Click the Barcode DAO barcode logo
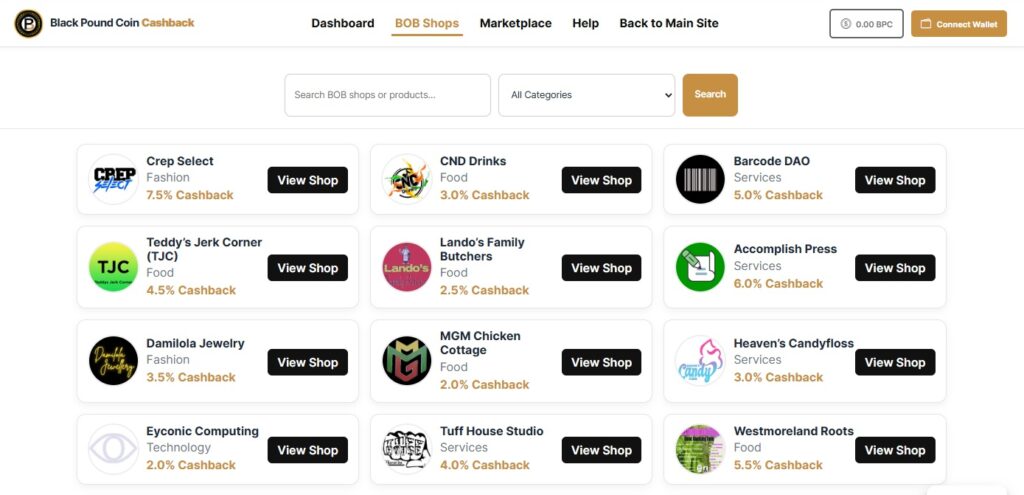Viewport: 1024px width, 495px height. coord(700,180)
